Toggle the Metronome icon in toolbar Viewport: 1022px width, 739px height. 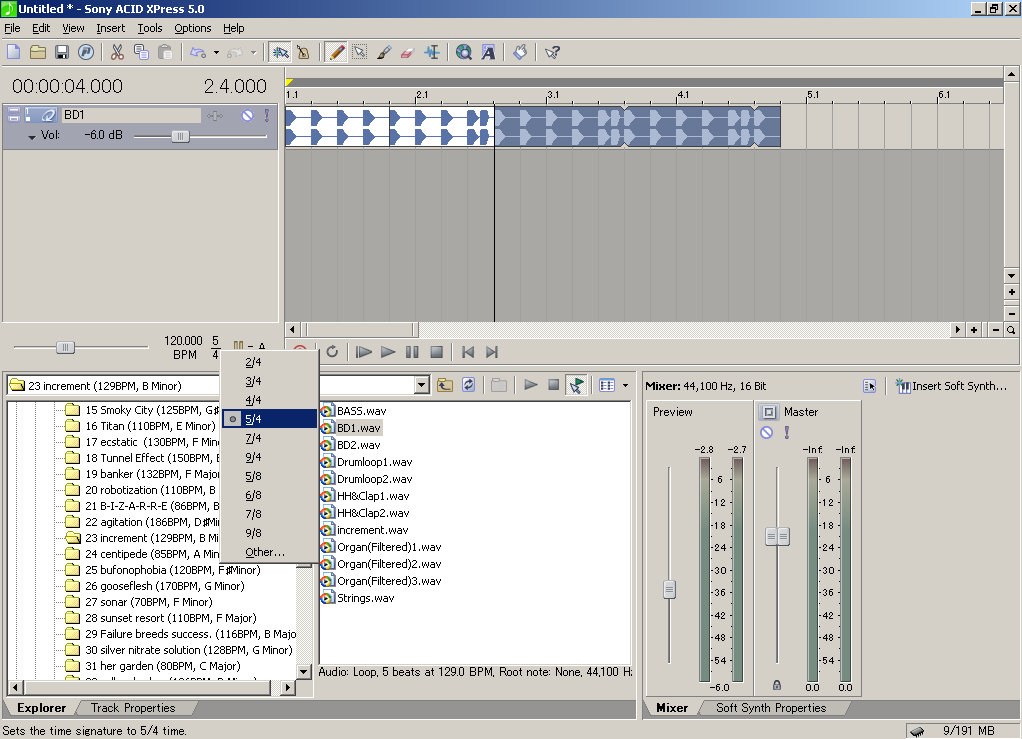point(303,52)
